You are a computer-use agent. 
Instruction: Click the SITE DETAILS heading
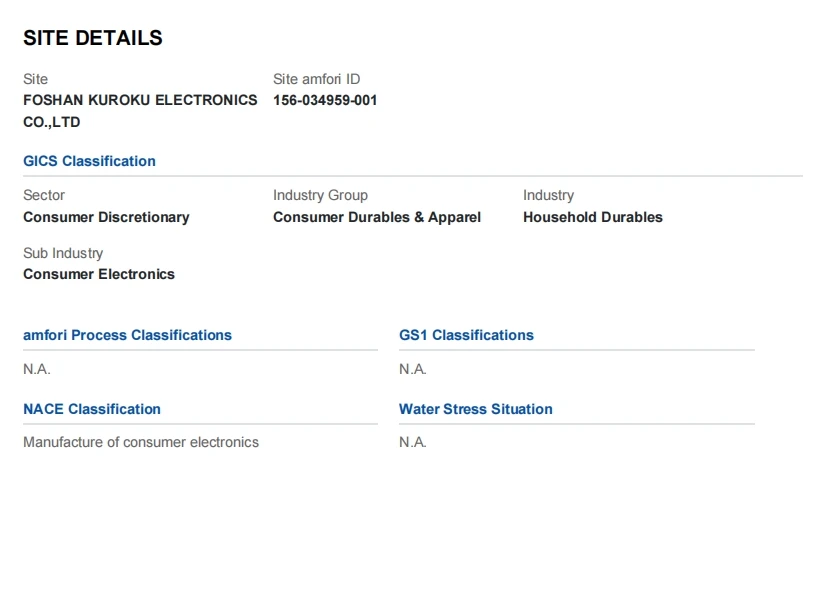(x=92, y=38)
